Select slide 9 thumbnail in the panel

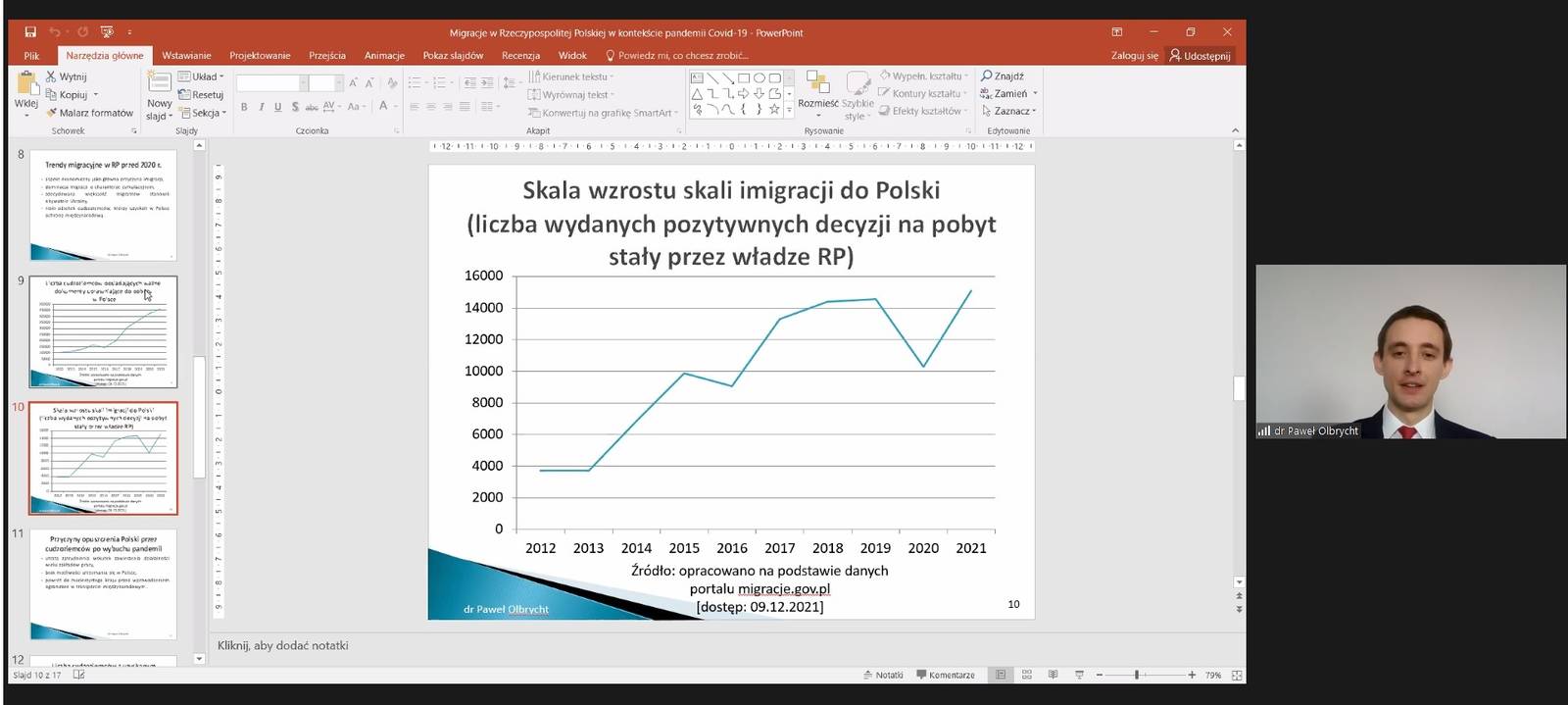click(x=103, y=331)
